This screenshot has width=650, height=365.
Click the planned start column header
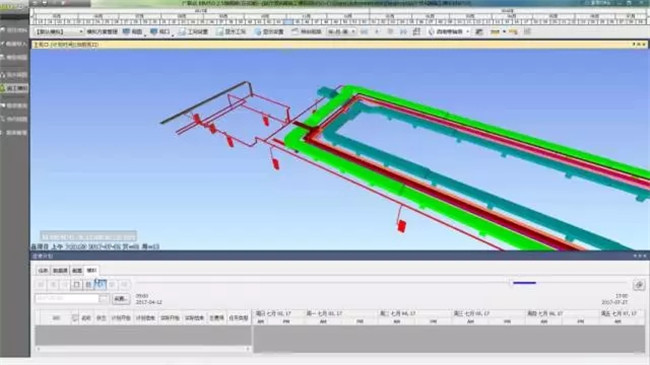121,318
